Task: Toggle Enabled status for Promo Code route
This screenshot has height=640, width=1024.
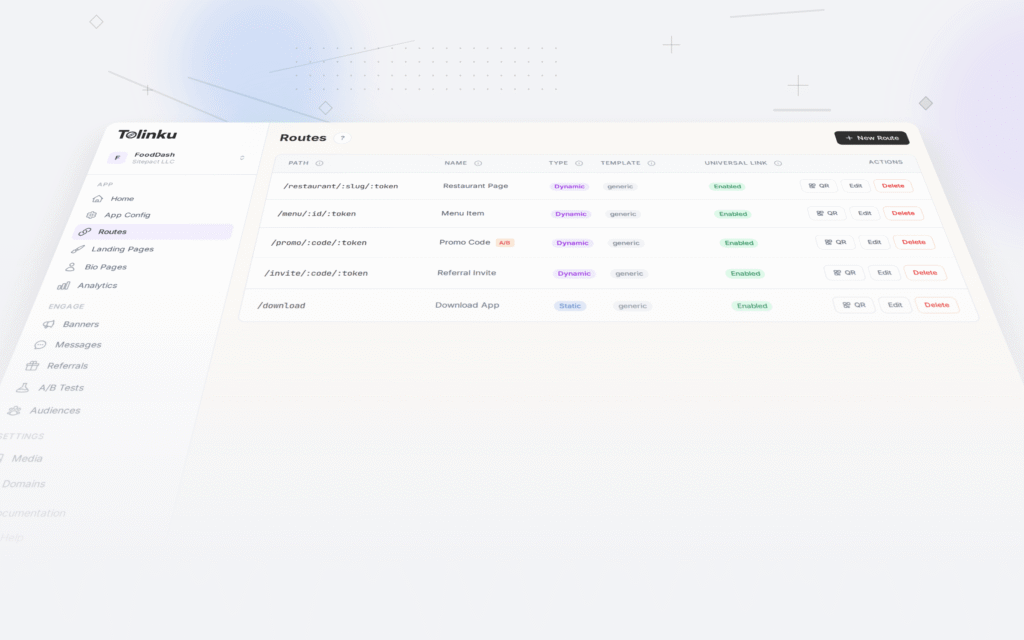Action: coord(740,243)
